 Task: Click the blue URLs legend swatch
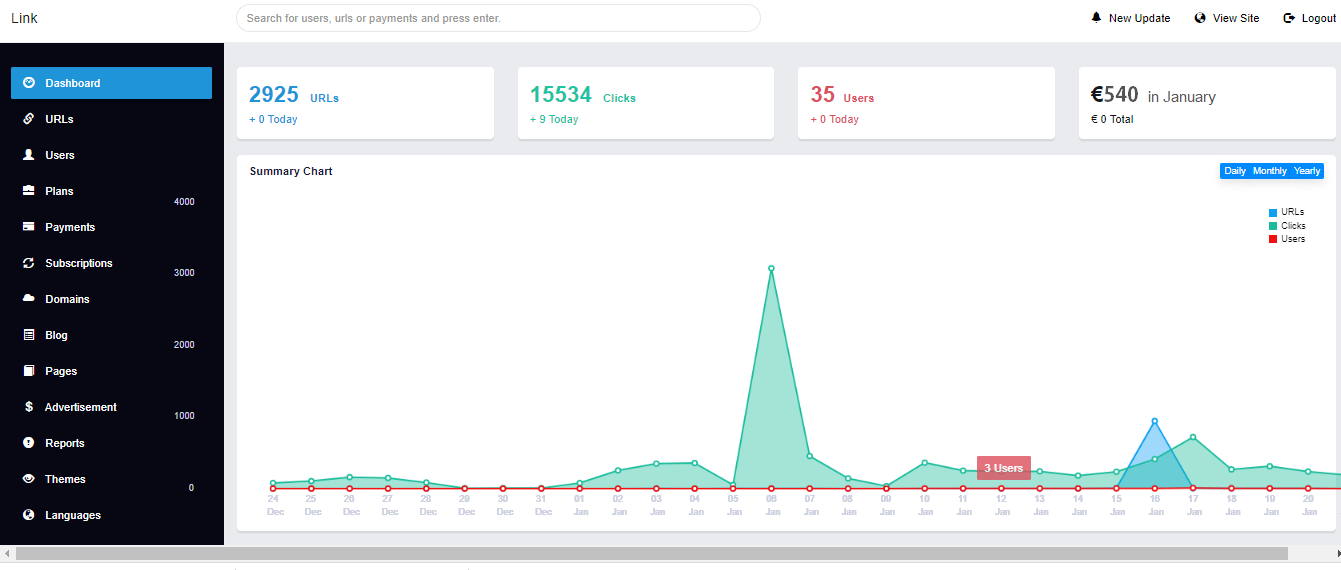(1273, 213)
